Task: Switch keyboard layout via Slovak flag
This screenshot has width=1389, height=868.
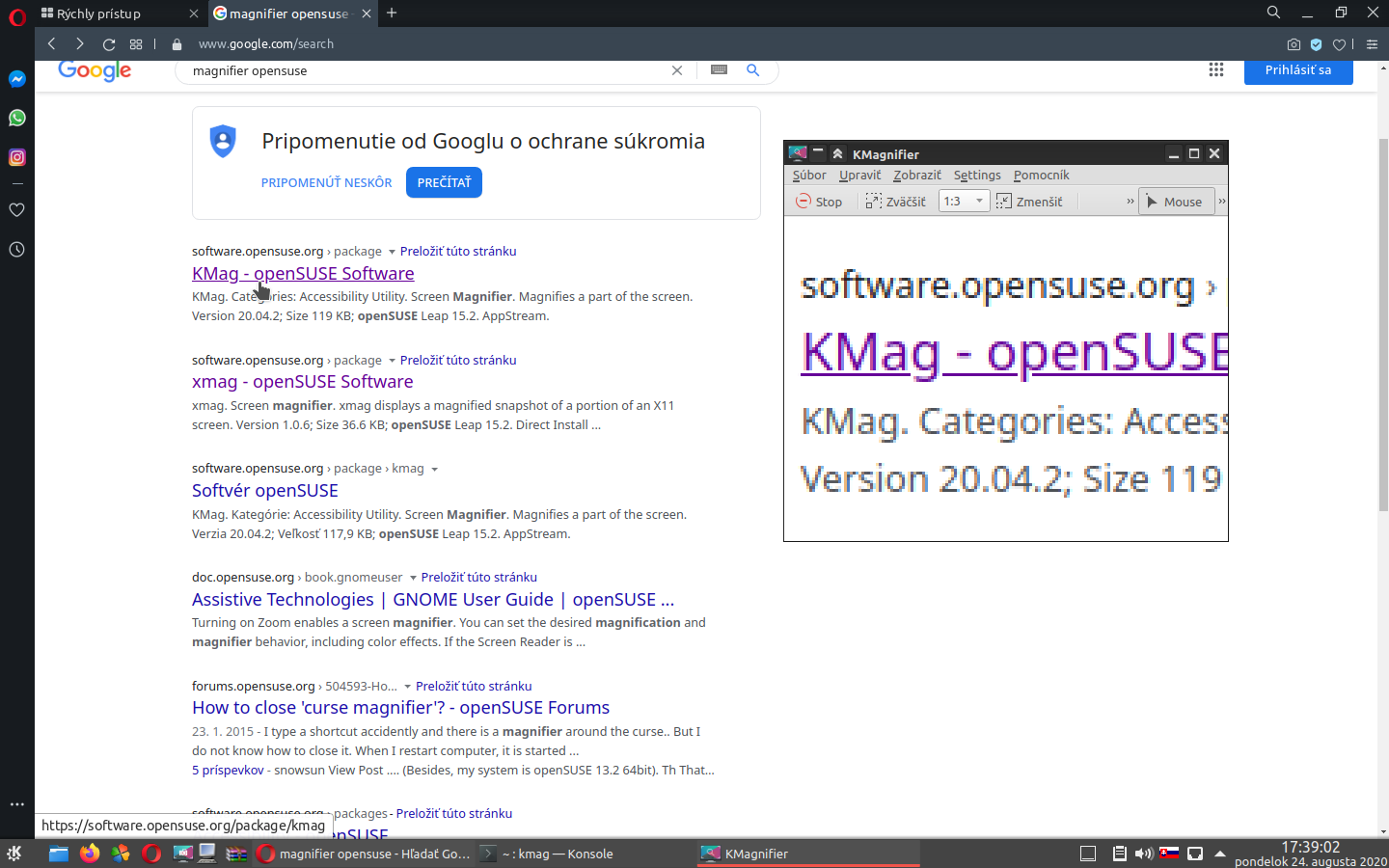Action: tap(1169, 853)
